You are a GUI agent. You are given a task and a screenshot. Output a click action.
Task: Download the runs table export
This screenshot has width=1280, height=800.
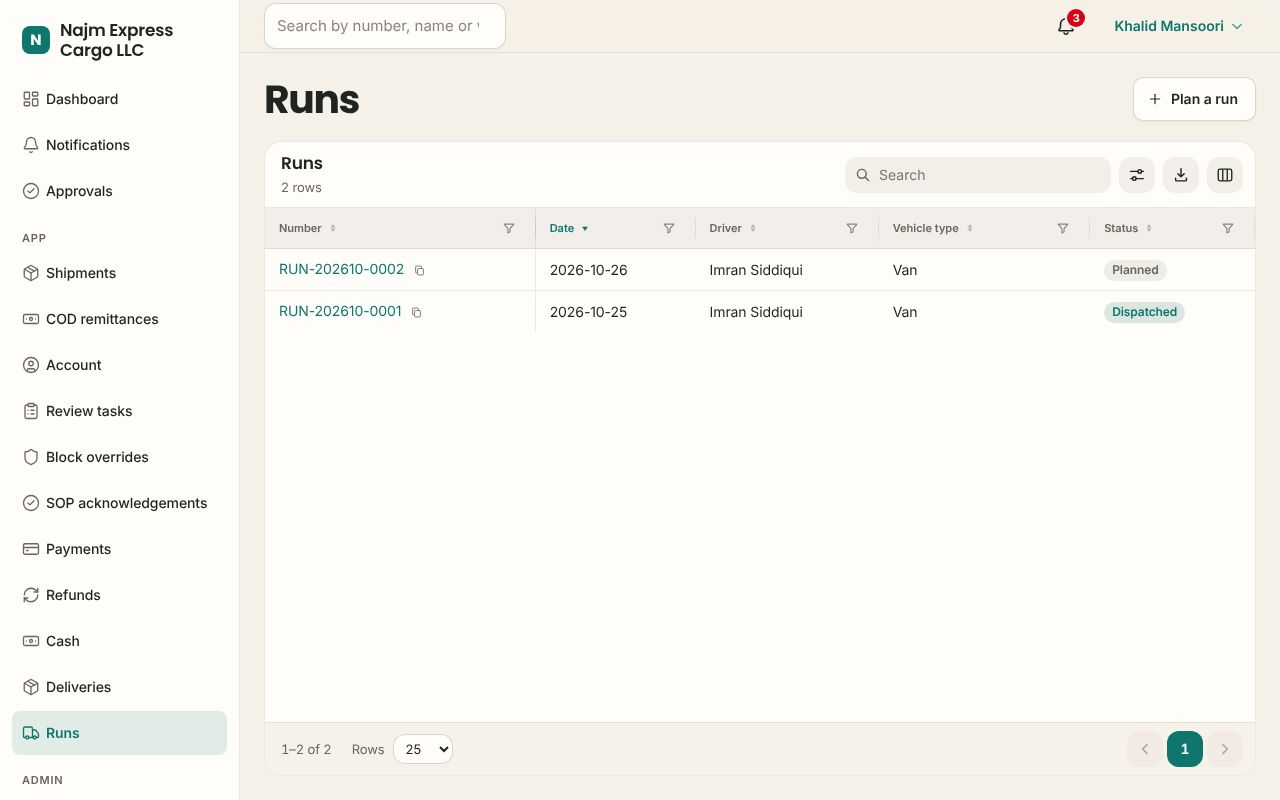(1181, 175)
